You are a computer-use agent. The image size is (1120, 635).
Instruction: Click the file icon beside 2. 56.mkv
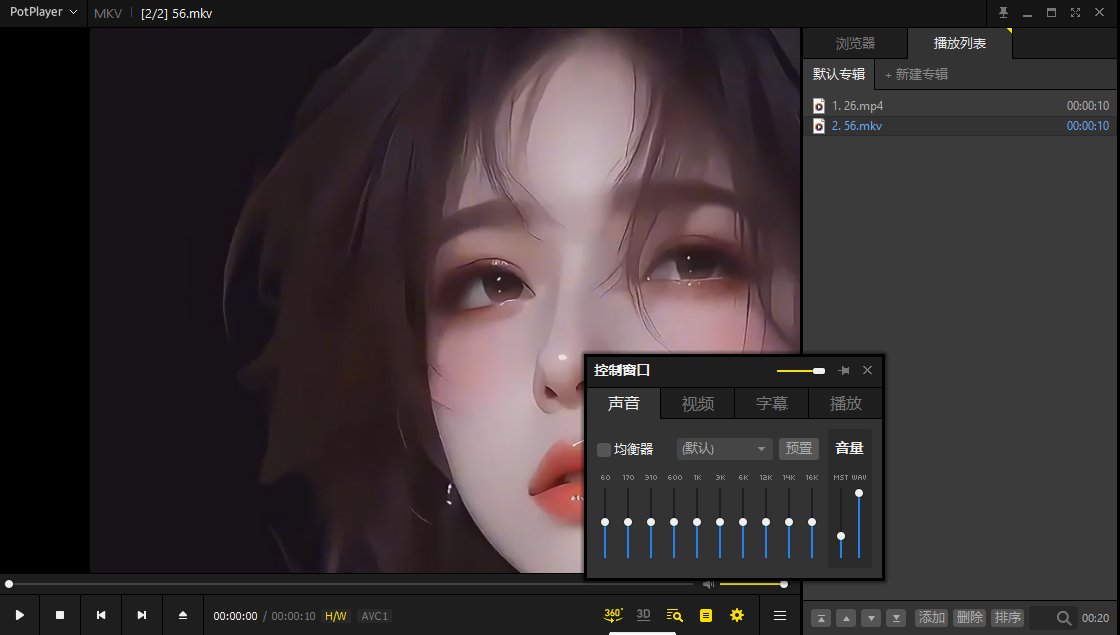tap(819, 126)
